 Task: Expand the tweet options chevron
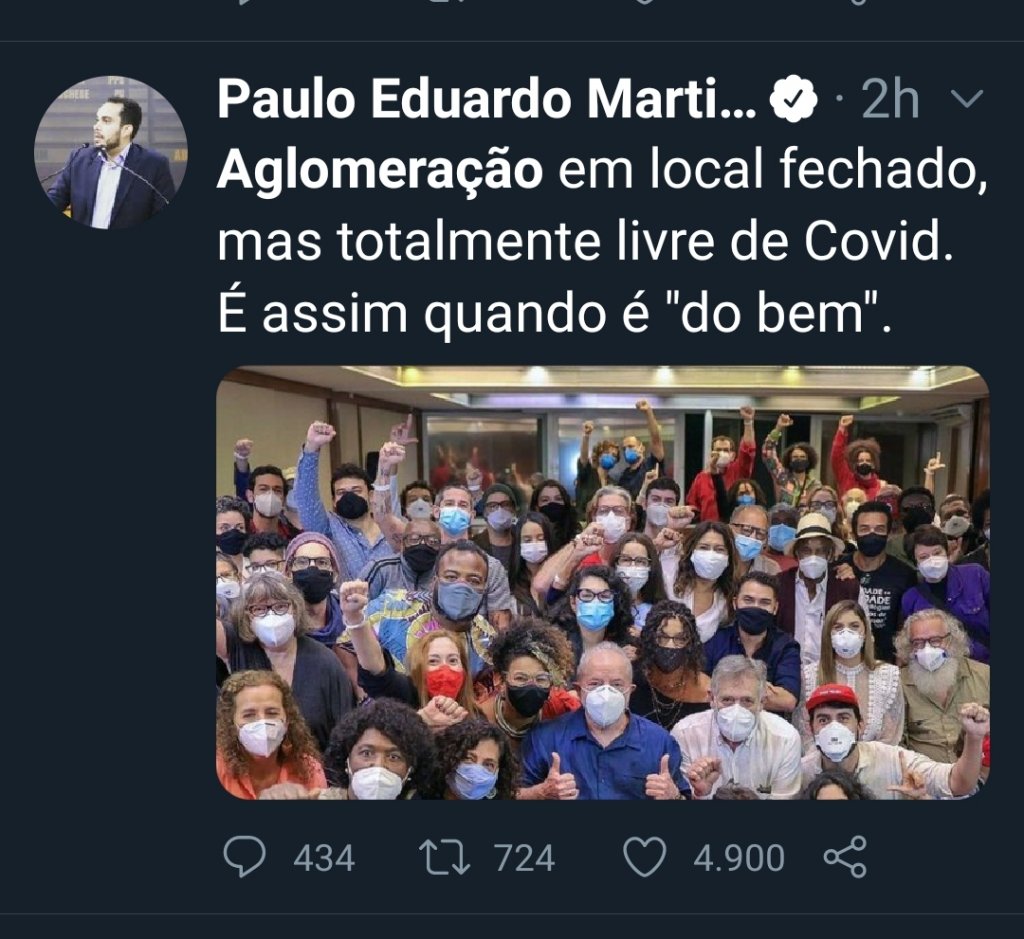(967, 99)
